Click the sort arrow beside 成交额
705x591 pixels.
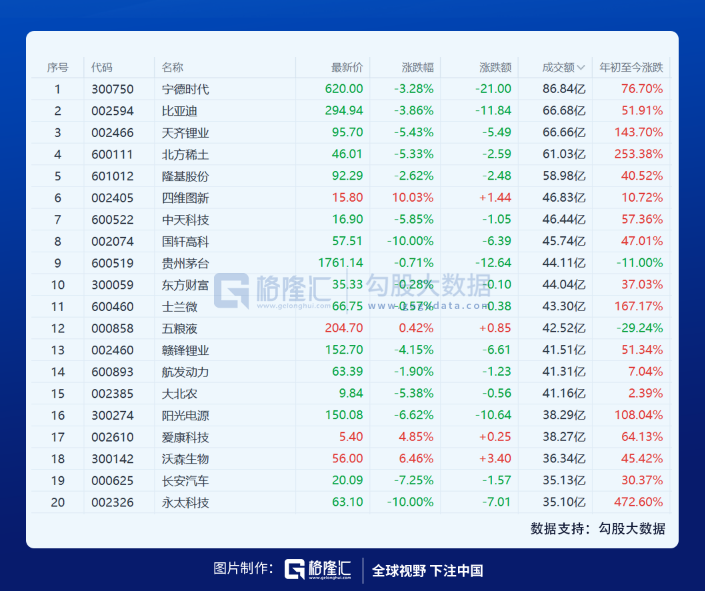coord(582,68)
